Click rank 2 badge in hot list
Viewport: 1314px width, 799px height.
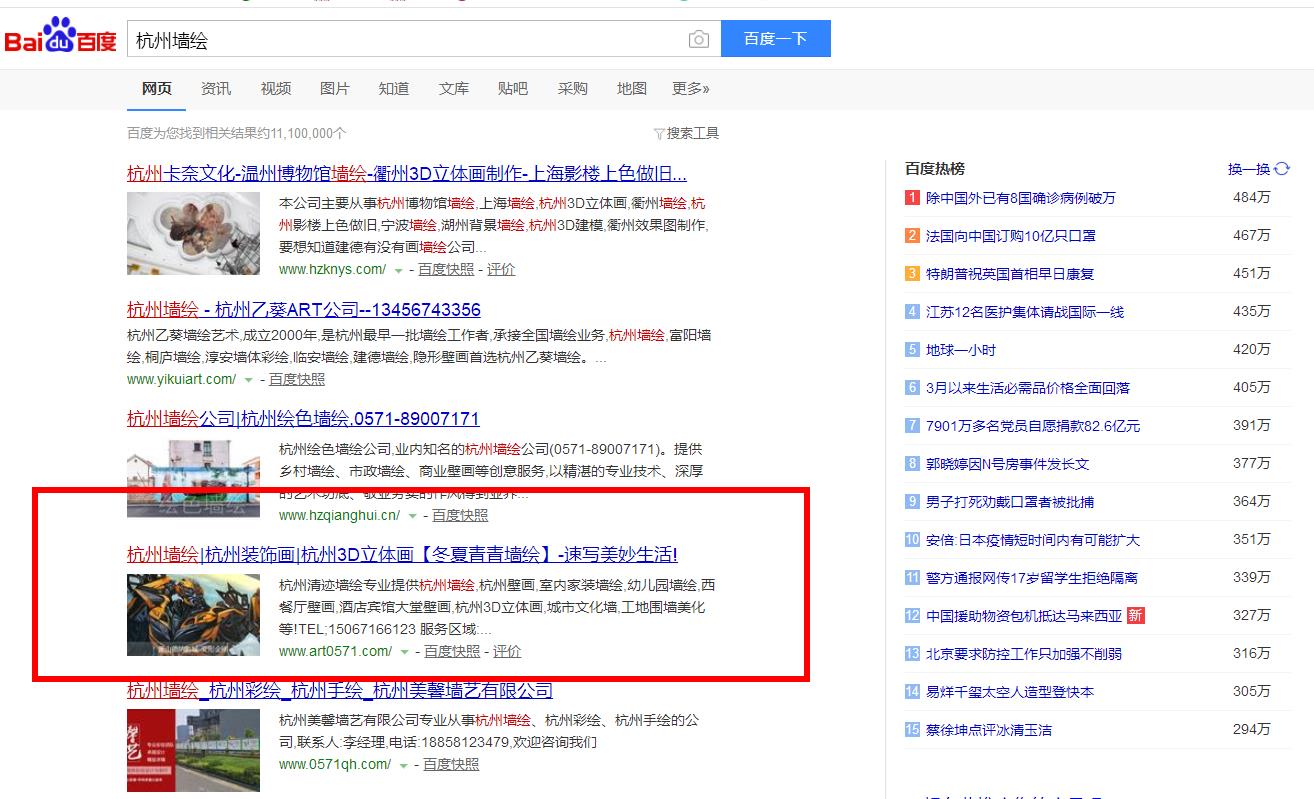(x=912, y=236)
